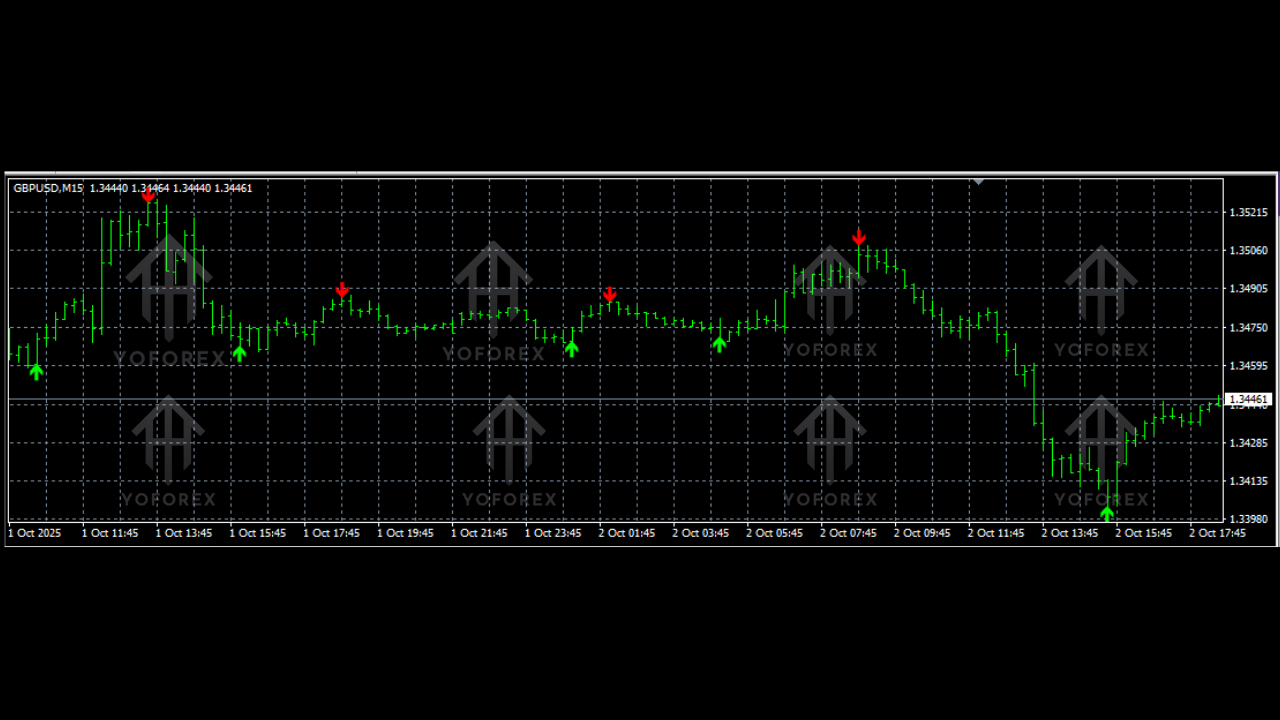Click the green up arrow near 1 Oct 15:45

(x=239, y=352)
